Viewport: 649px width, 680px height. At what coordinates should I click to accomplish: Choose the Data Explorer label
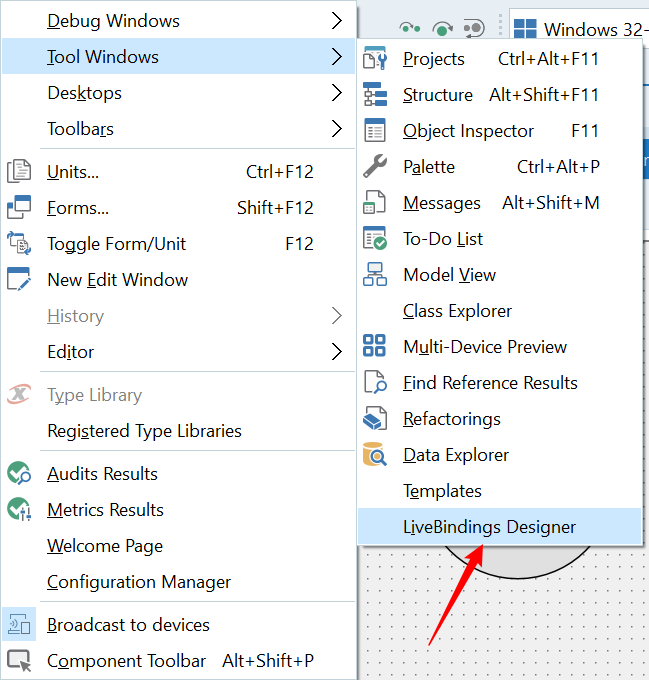point(456,455)
